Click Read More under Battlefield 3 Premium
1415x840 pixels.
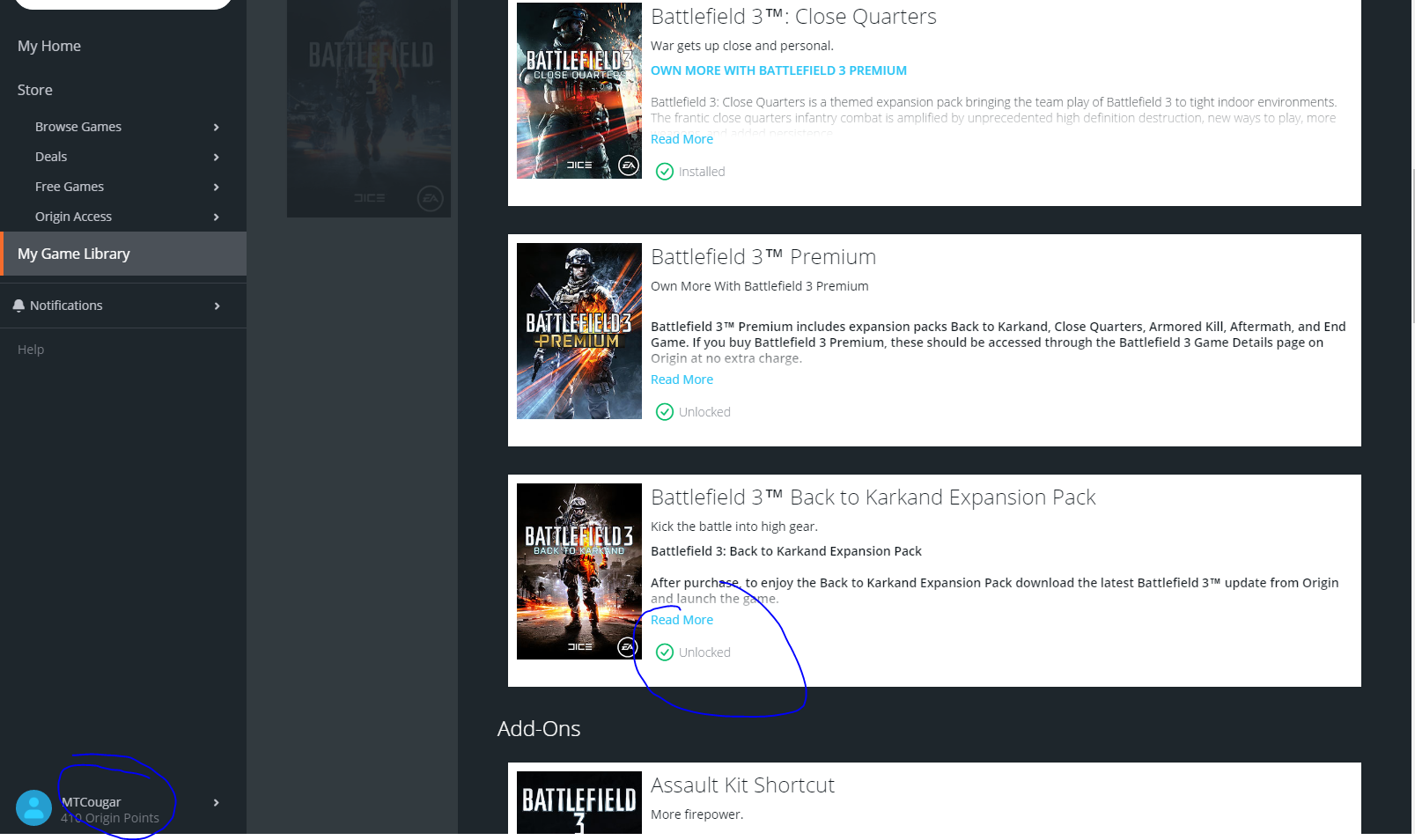682,379
